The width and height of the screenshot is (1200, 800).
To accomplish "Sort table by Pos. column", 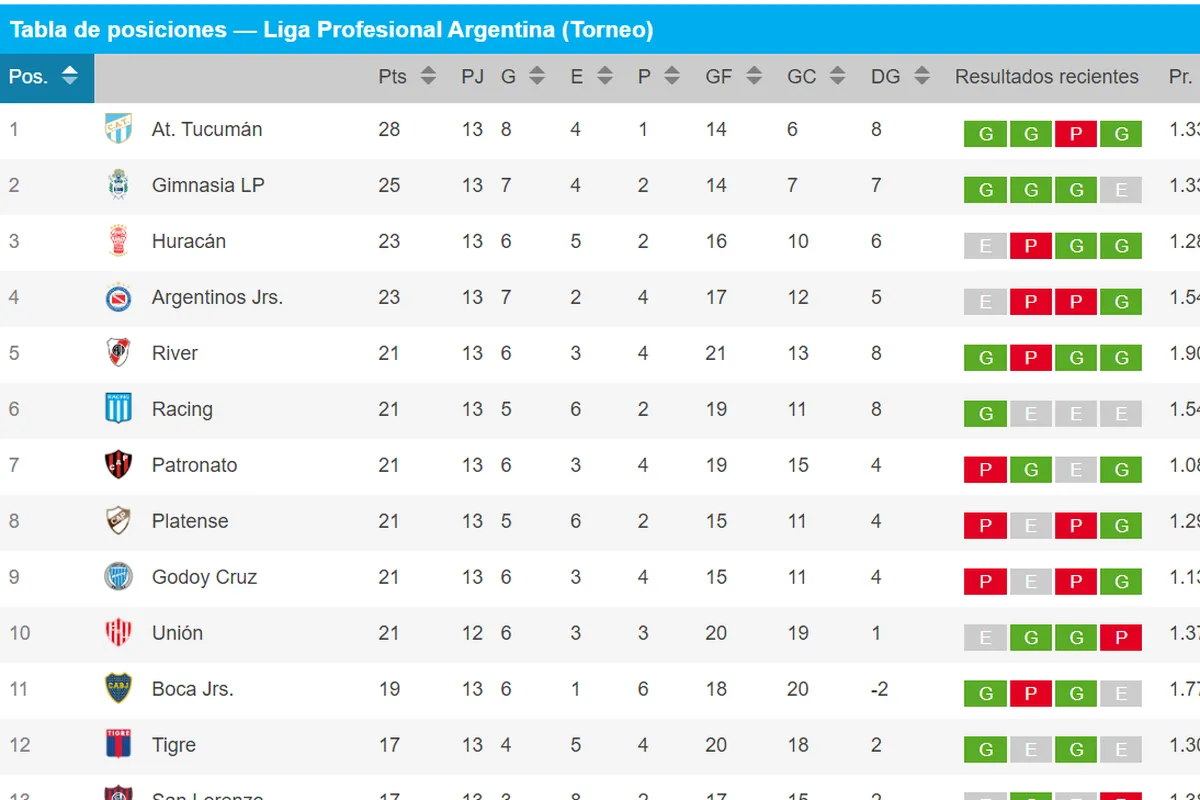I will coord(47,77).
